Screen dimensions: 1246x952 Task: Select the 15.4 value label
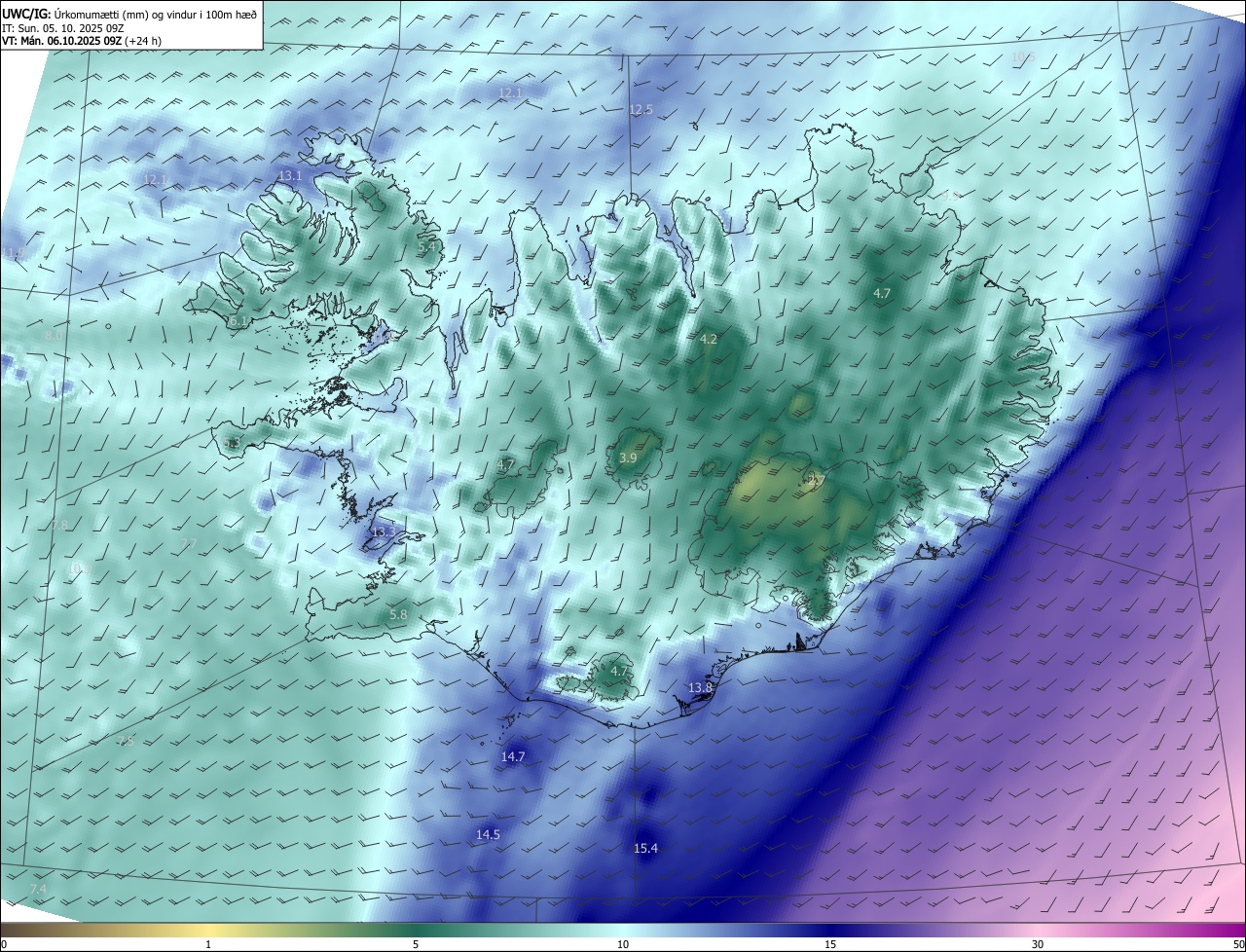646,849
